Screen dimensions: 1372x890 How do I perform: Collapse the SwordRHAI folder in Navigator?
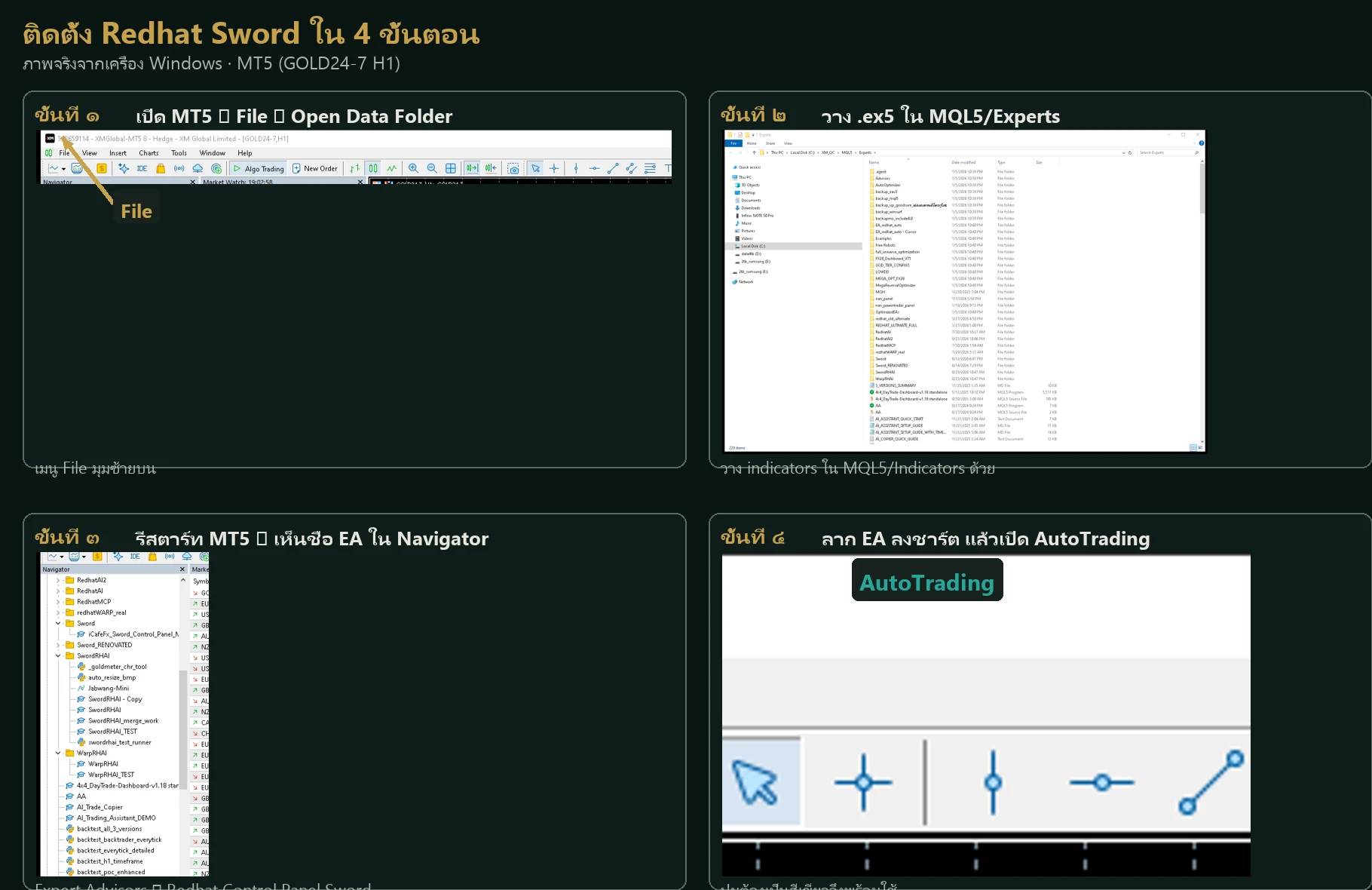click(x=58, y=655)
